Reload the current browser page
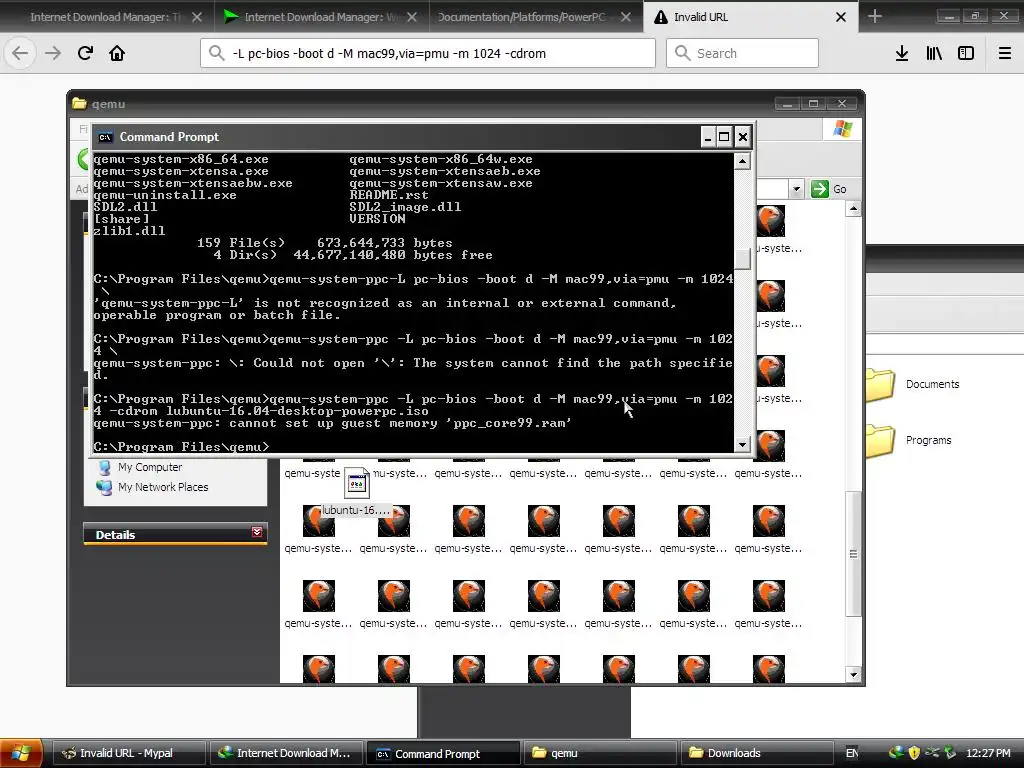This screenshot has height=768, width=1024. point(85,53)
